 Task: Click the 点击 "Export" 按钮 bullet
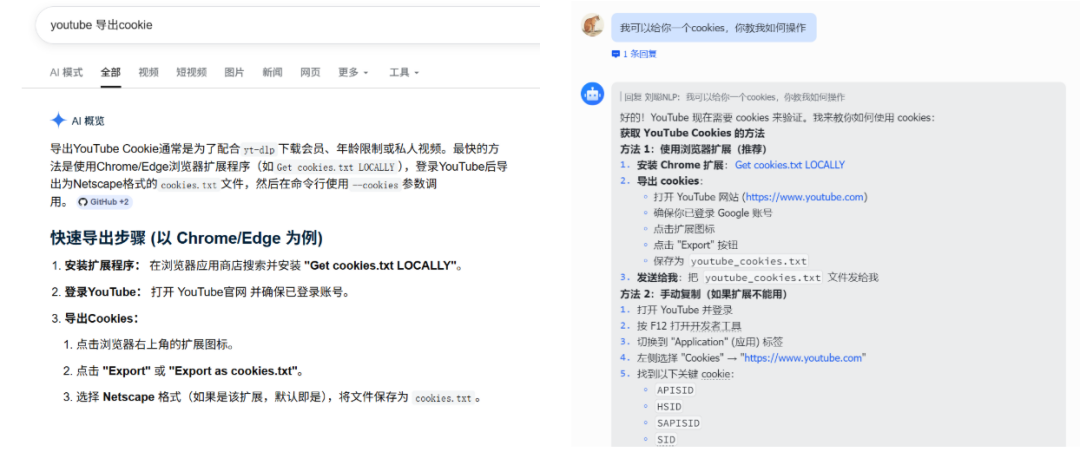[x=696, y=245]
